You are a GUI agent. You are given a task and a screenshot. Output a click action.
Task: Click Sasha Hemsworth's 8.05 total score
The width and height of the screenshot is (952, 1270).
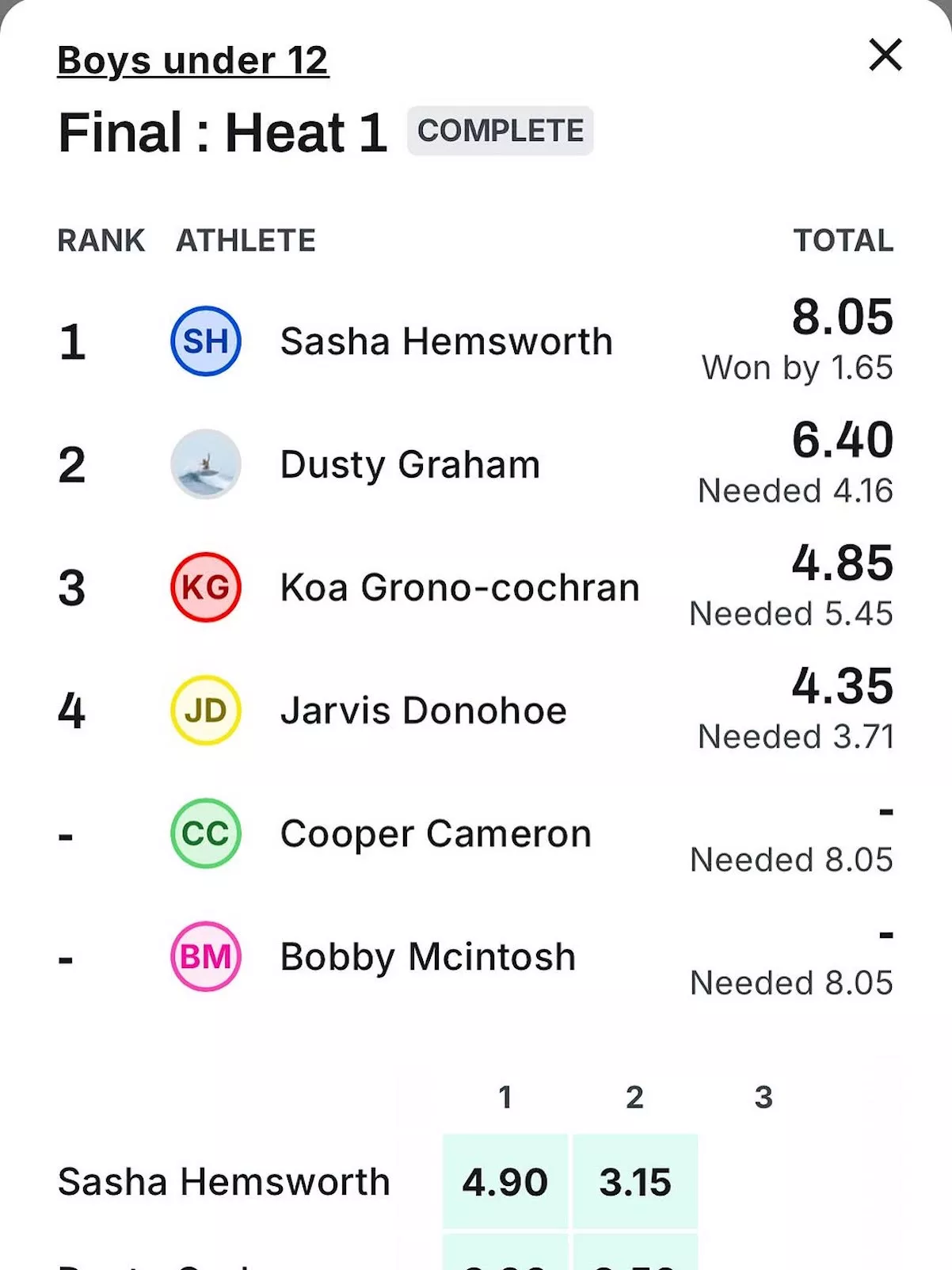click(x=843, y=317)
